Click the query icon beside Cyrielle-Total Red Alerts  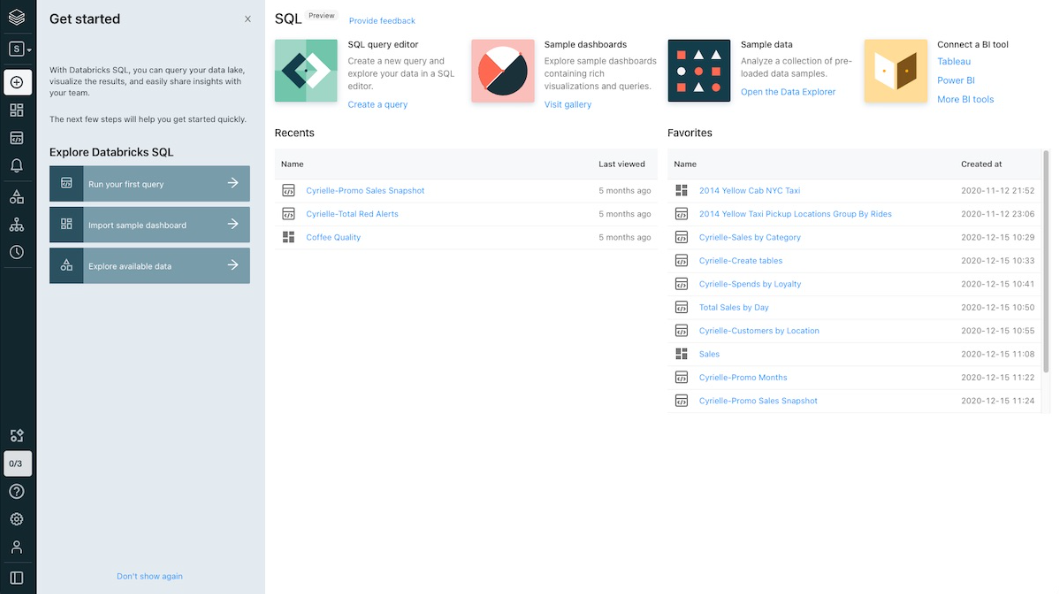point(288,214)
